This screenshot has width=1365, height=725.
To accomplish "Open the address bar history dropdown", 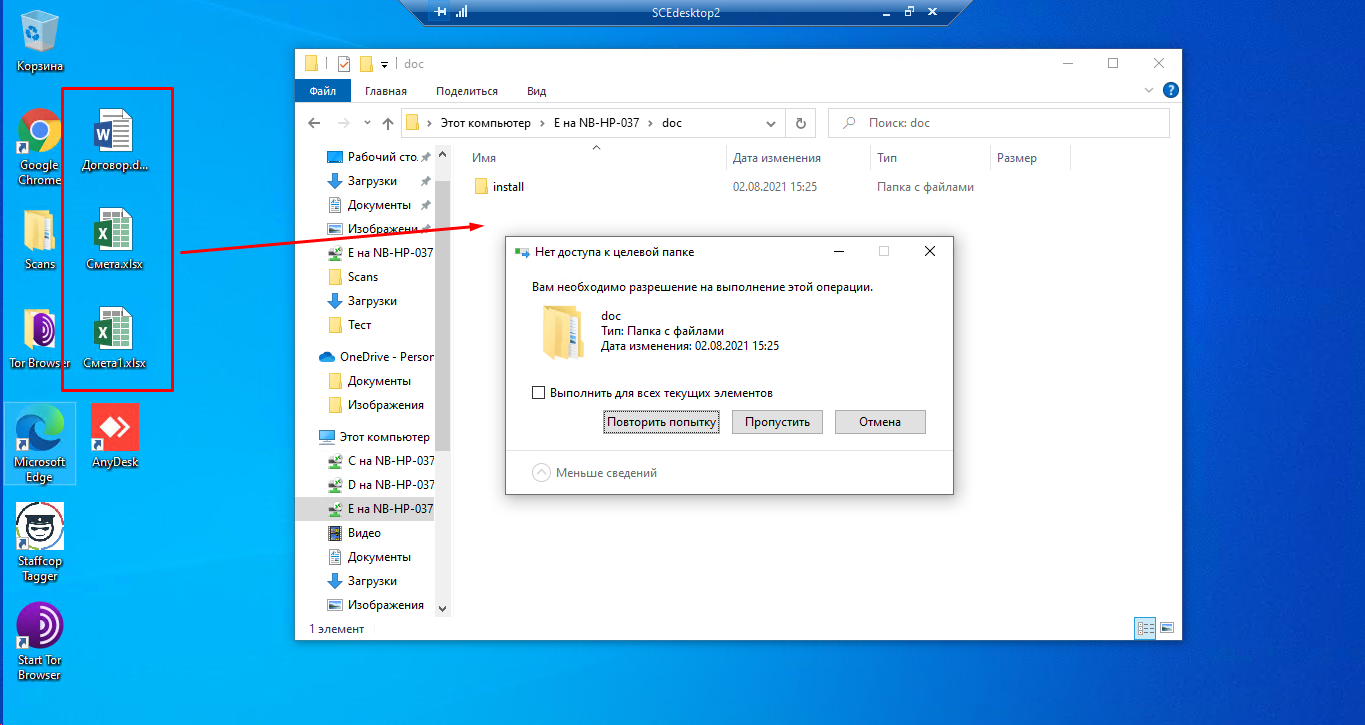I will 771,124.
